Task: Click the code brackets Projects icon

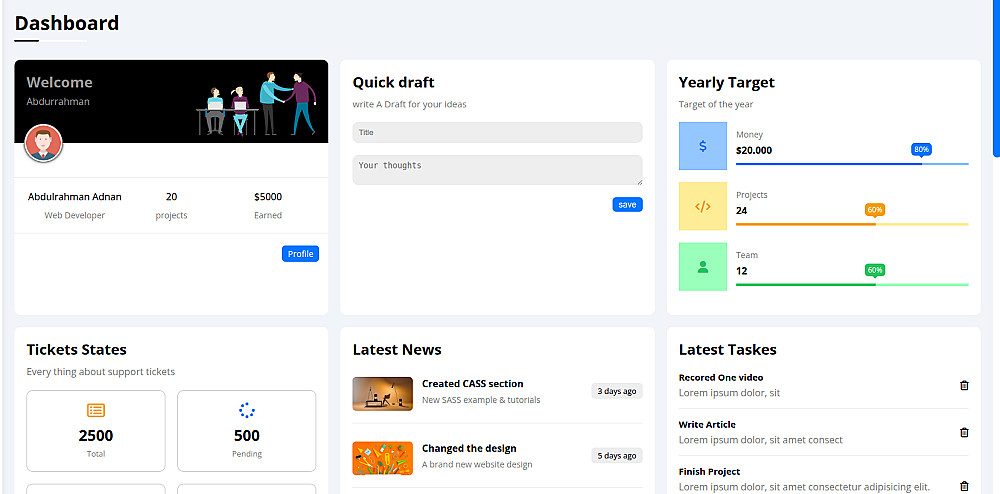Action: click(x=702, y=206)
